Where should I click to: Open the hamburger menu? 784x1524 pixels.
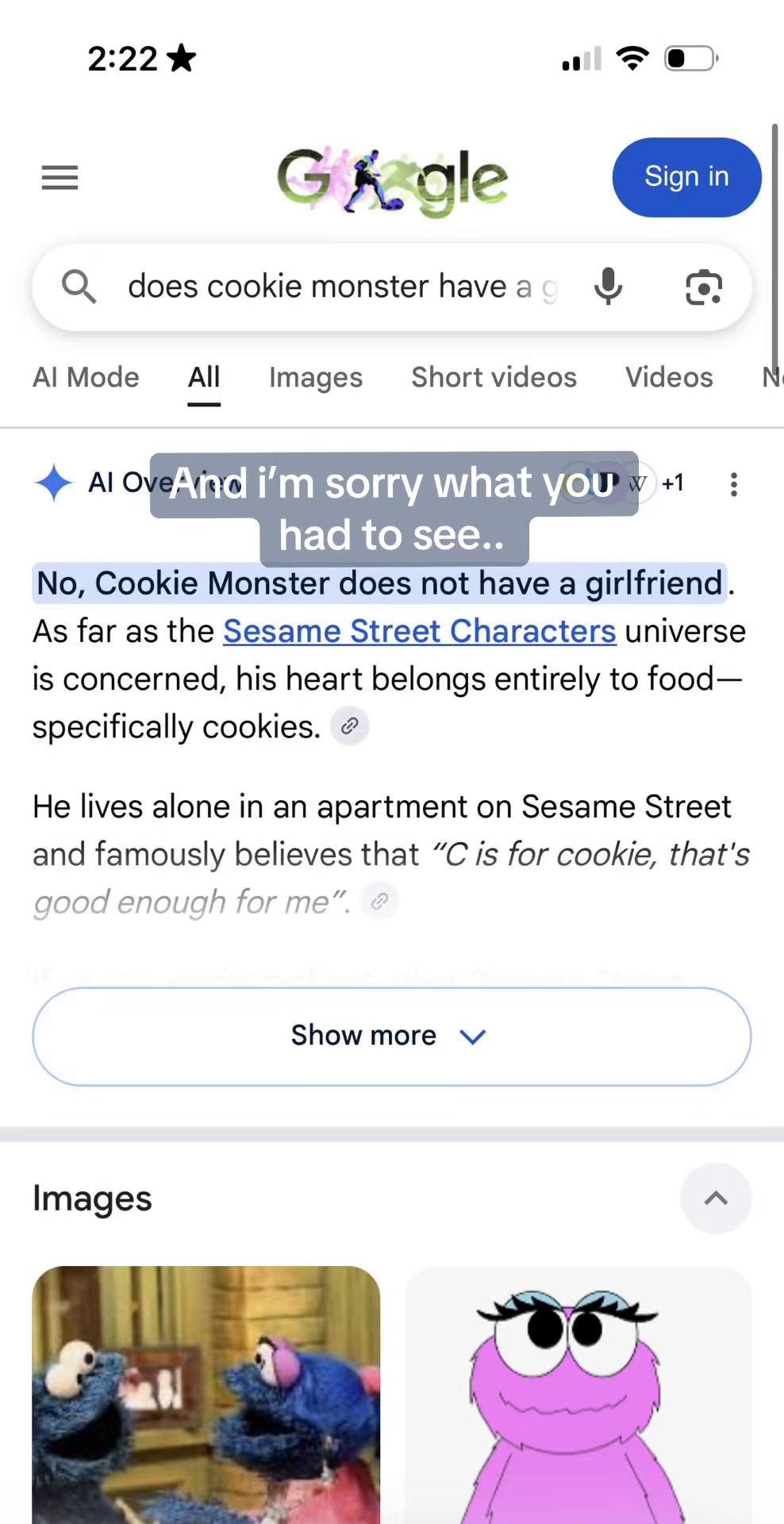[60, 178]
